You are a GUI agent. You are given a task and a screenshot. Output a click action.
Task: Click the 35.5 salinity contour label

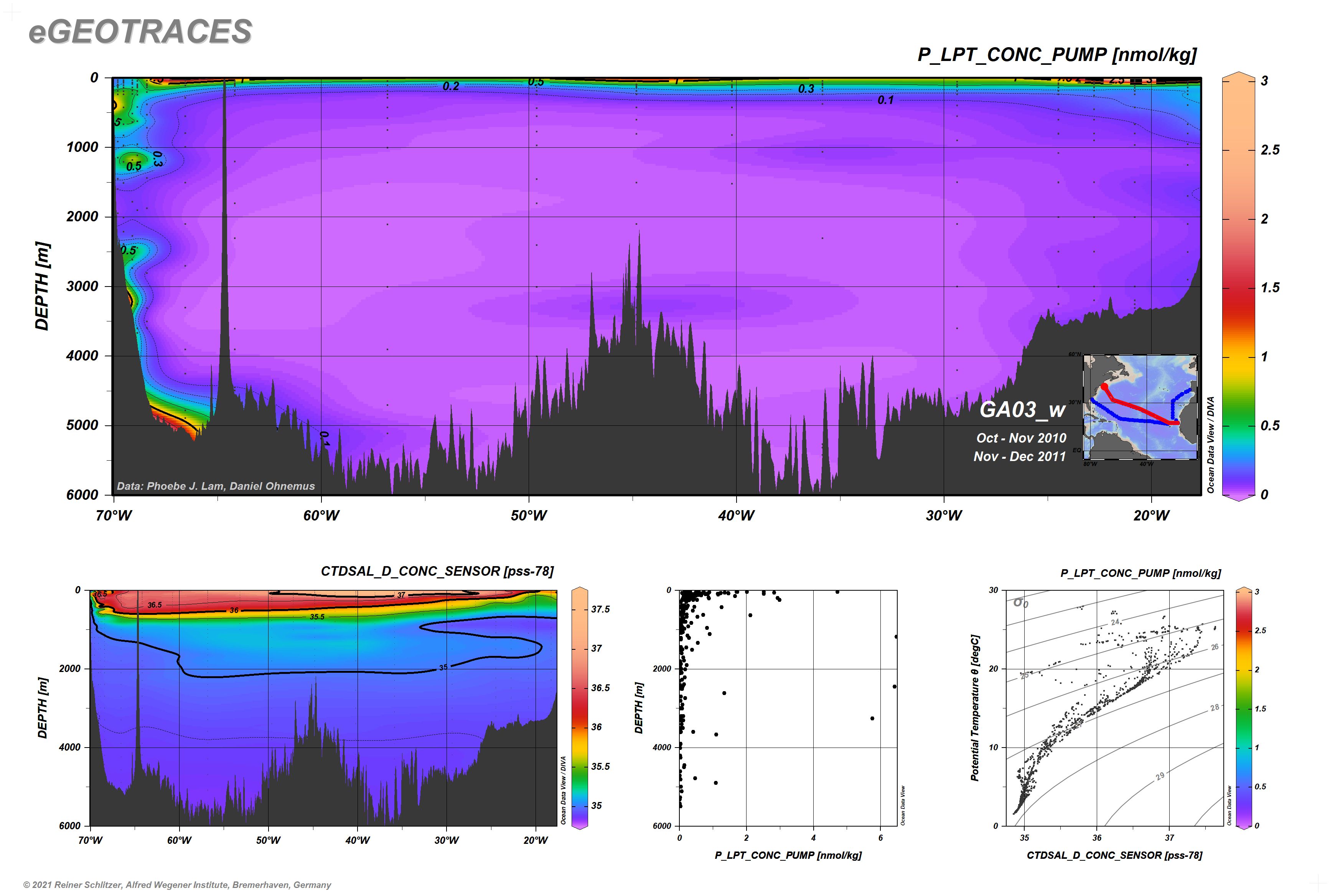coord(317,617)
